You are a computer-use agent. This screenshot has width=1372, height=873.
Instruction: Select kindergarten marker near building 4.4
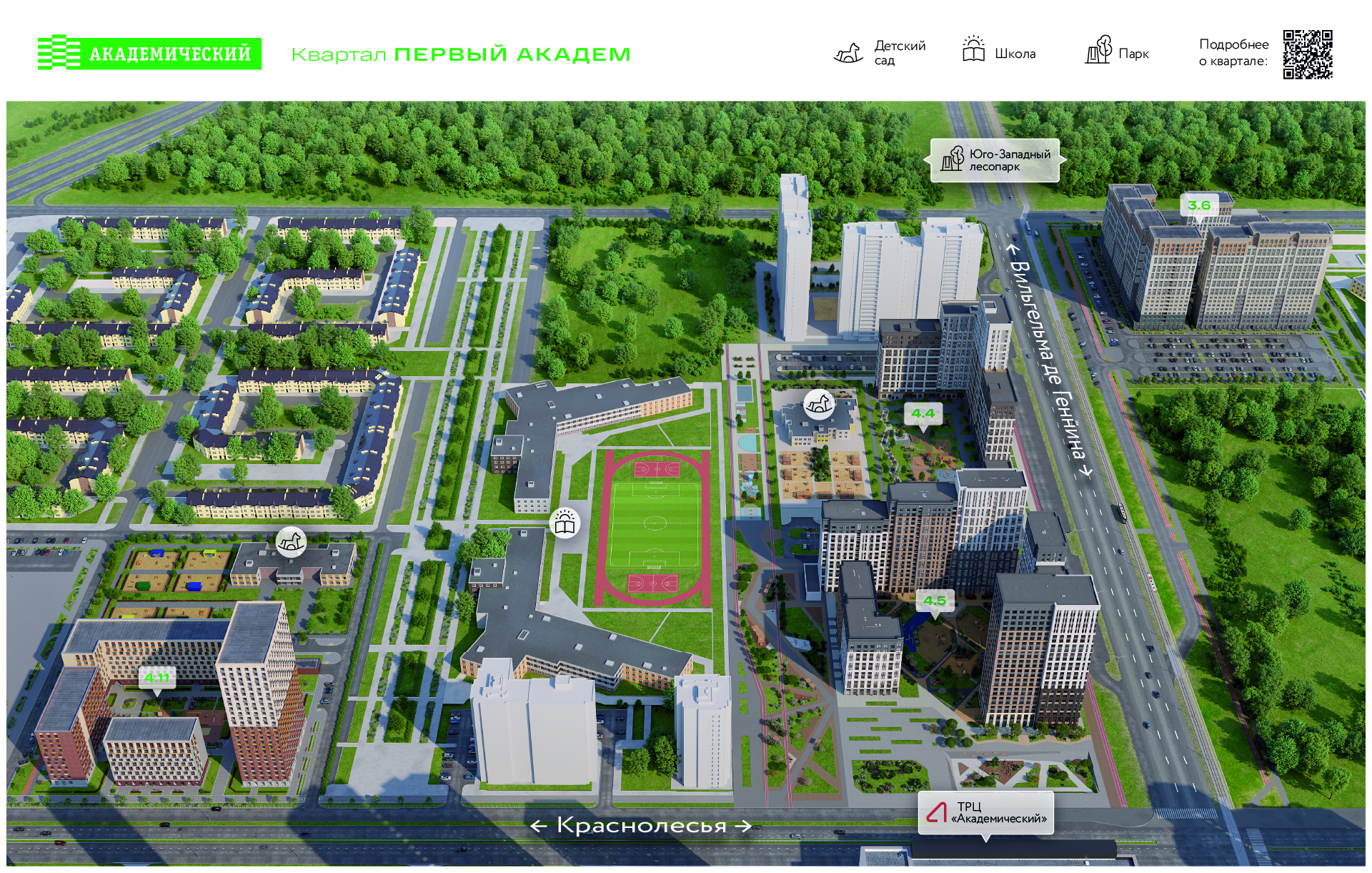click(819, 405)
